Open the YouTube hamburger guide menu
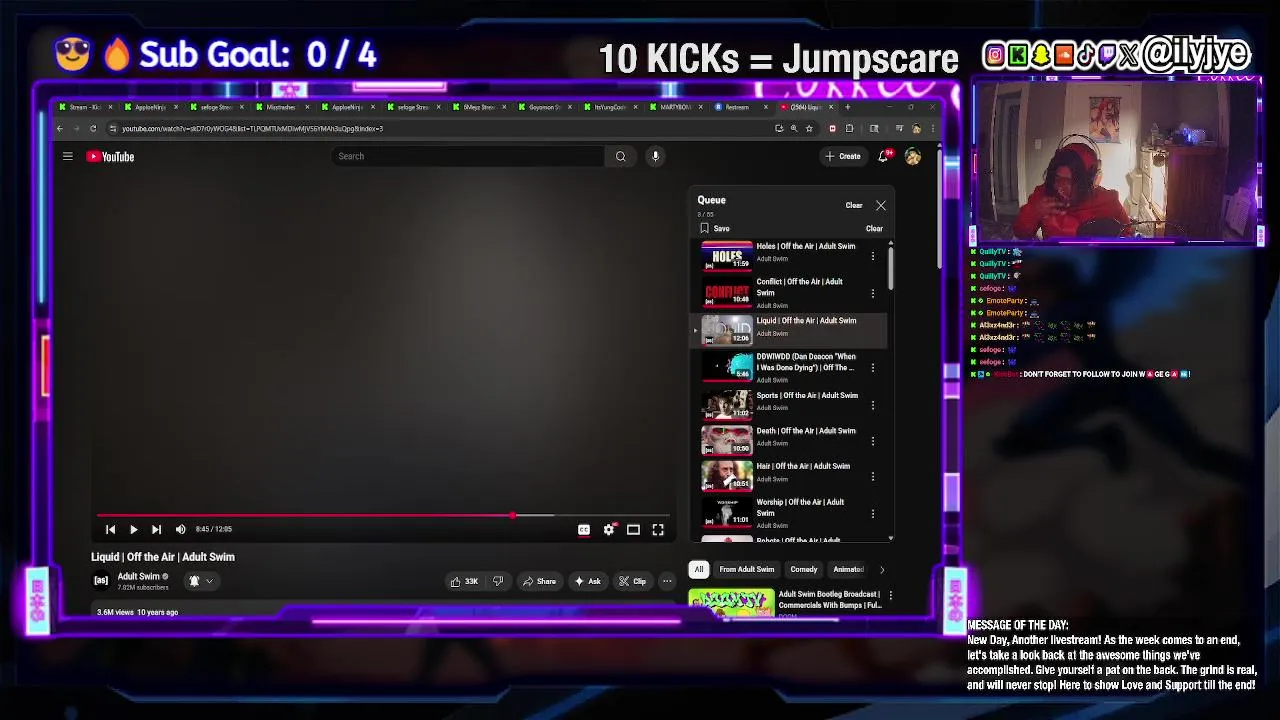Image resolution: width=1280 pixels, height=720 pixels. coord(68,156)
